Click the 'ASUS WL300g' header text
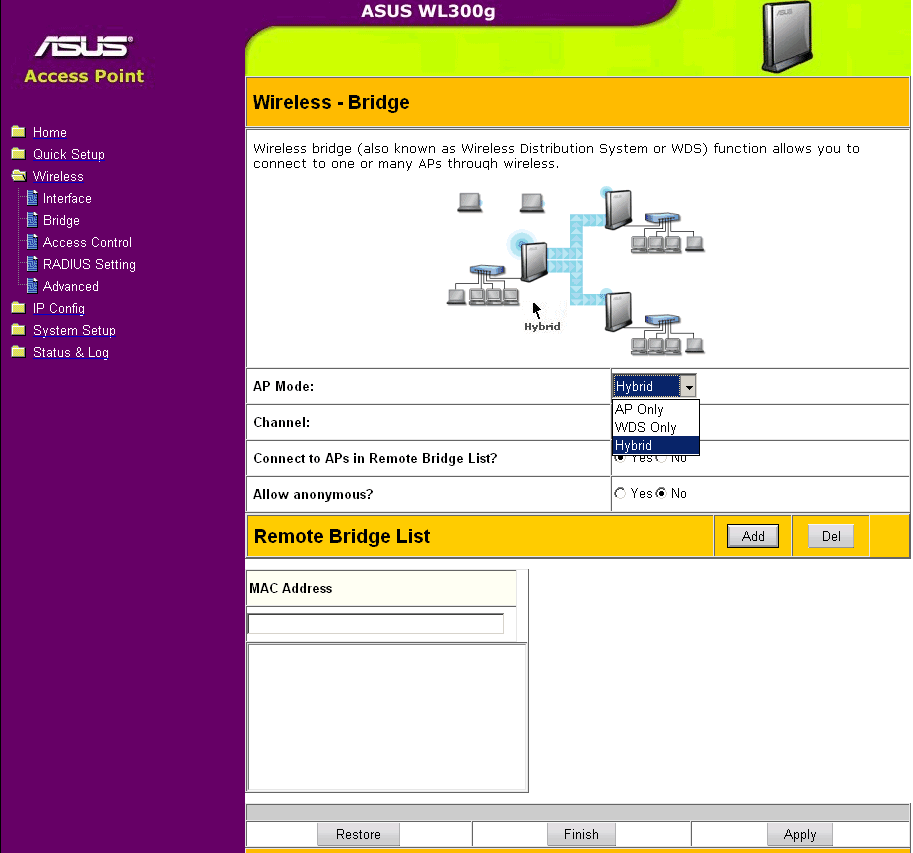This screenshot has height=853, width=913. [428, 11]
